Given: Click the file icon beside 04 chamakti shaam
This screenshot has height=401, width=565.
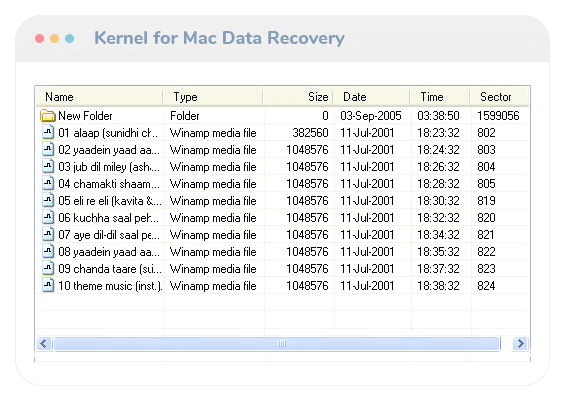Looking at the screenshot, I should click(x=48, y=183).
